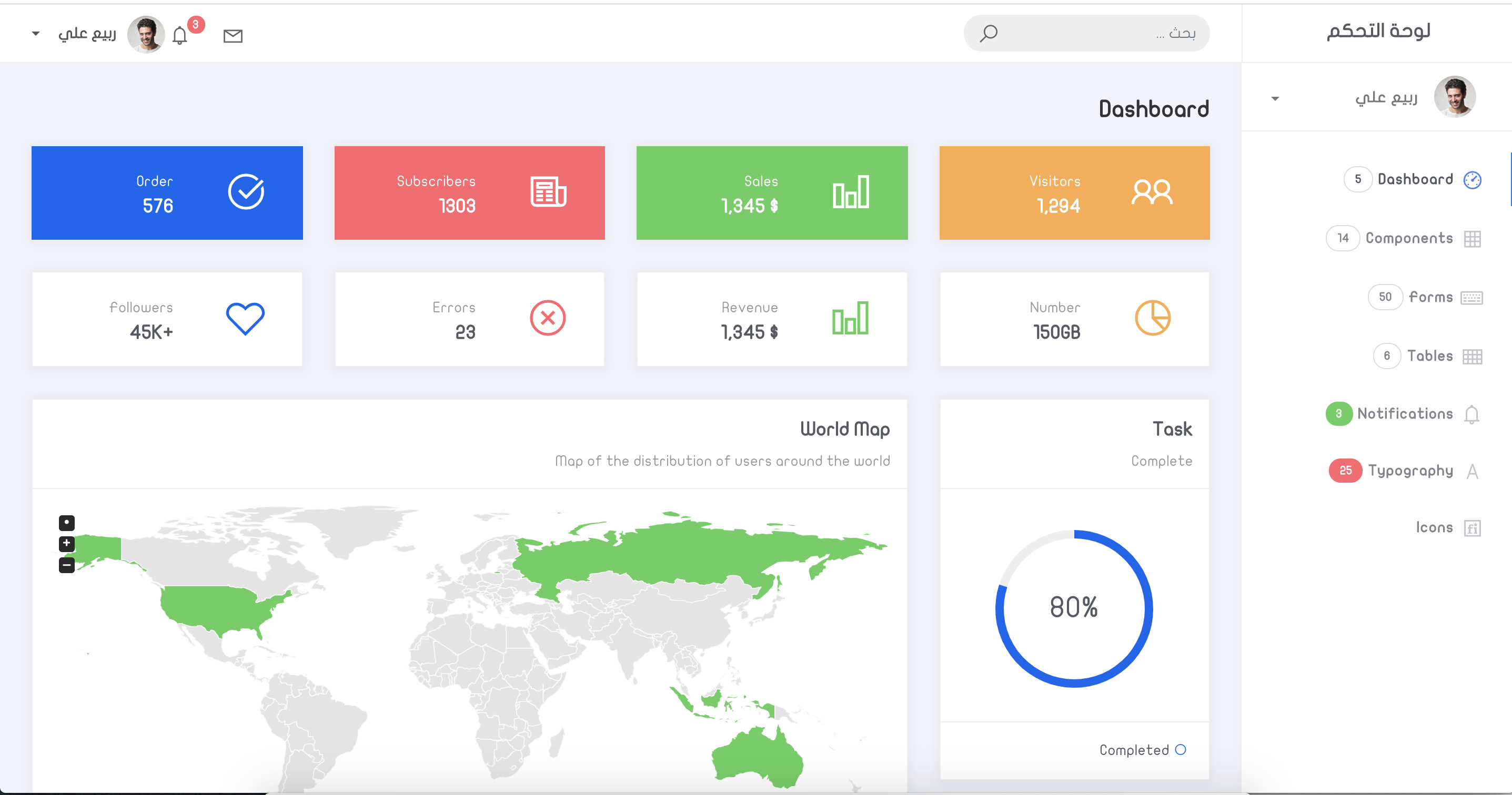The image size is (1512, 795).
Task: Open the Components sidebar menu
Action: (1408, 238)
